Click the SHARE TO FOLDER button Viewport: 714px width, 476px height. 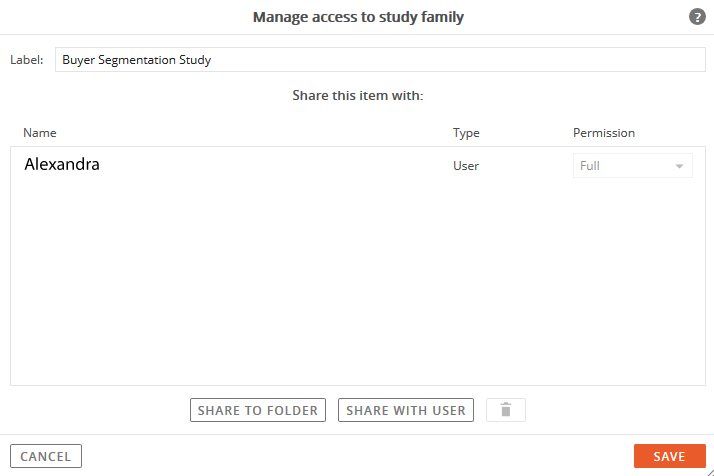[x=258, y=410]
